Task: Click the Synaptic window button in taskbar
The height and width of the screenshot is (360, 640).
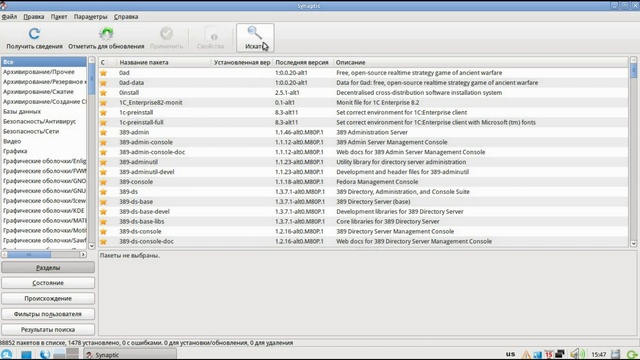Action: pos(130,354)
